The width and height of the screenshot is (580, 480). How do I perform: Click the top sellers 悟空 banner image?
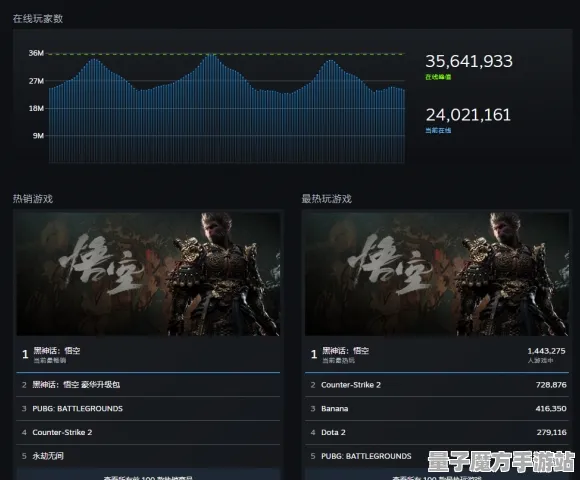point(148,274)
